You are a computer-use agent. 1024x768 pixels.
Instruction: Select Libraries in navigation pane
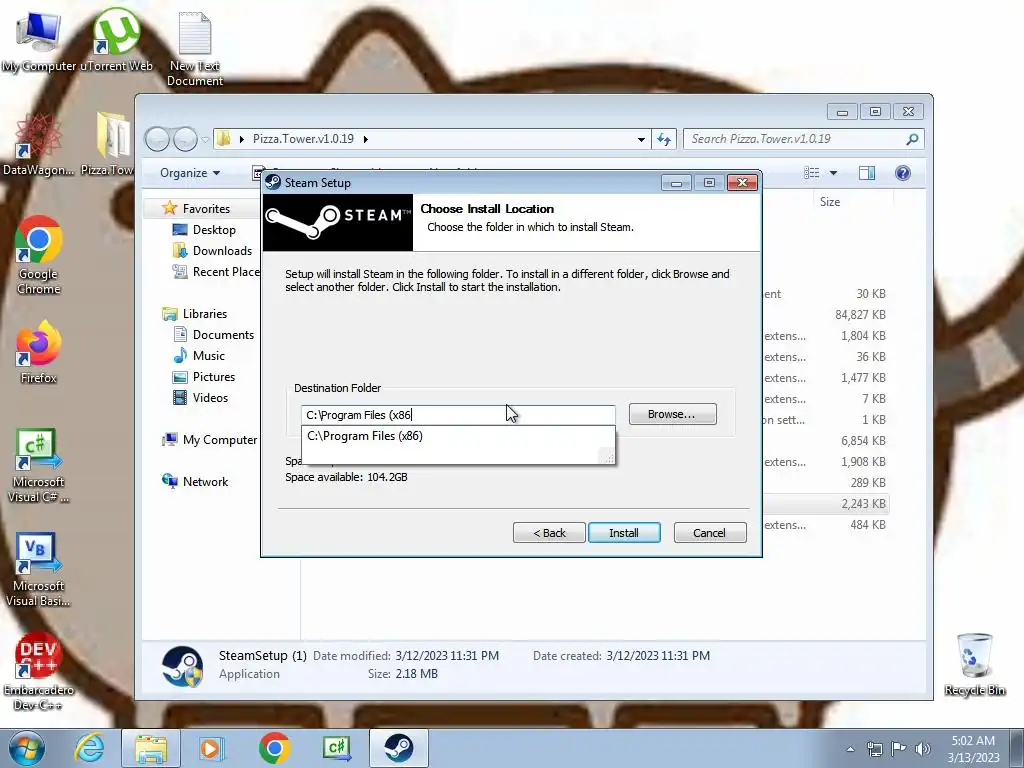pyautogui.click(x=204, y=314)
